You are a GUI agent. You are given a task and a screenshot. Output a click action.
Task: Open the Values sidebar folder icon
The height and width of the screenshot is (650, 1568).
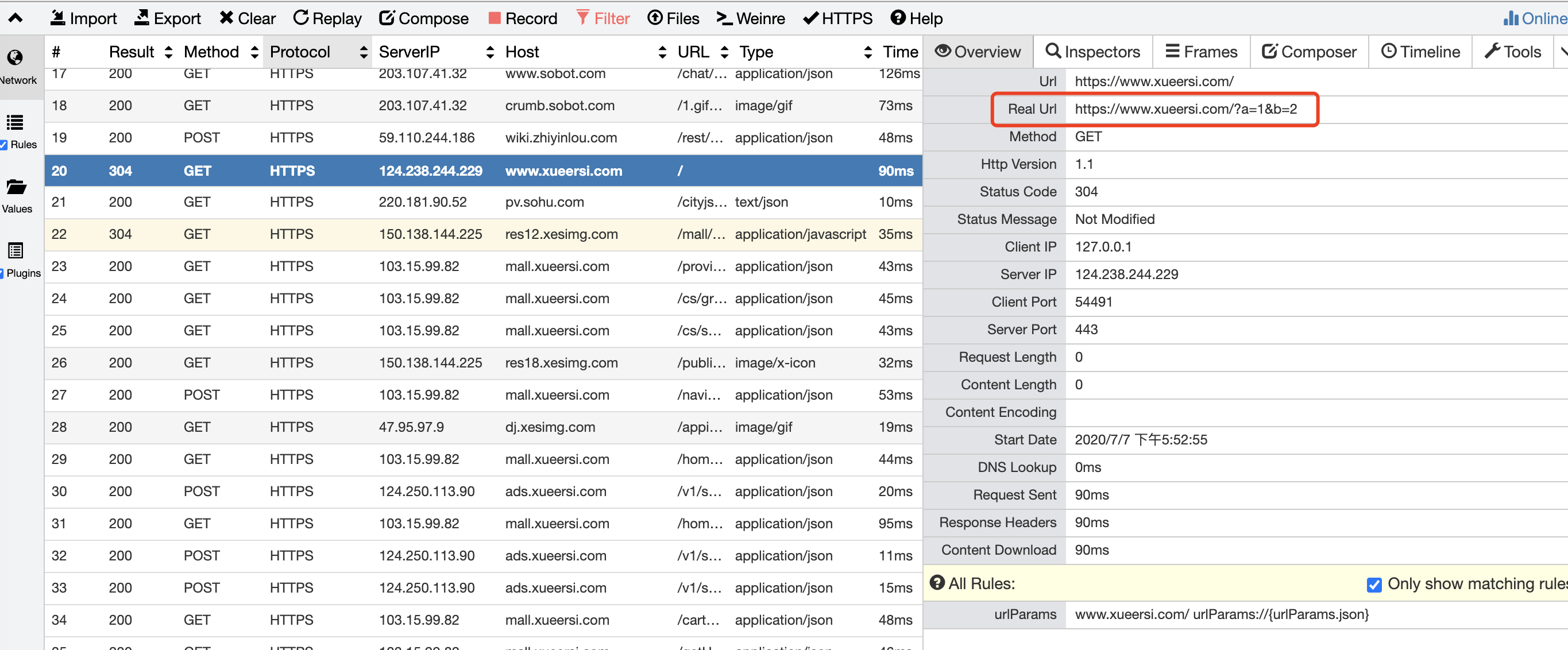pos(16,187)
